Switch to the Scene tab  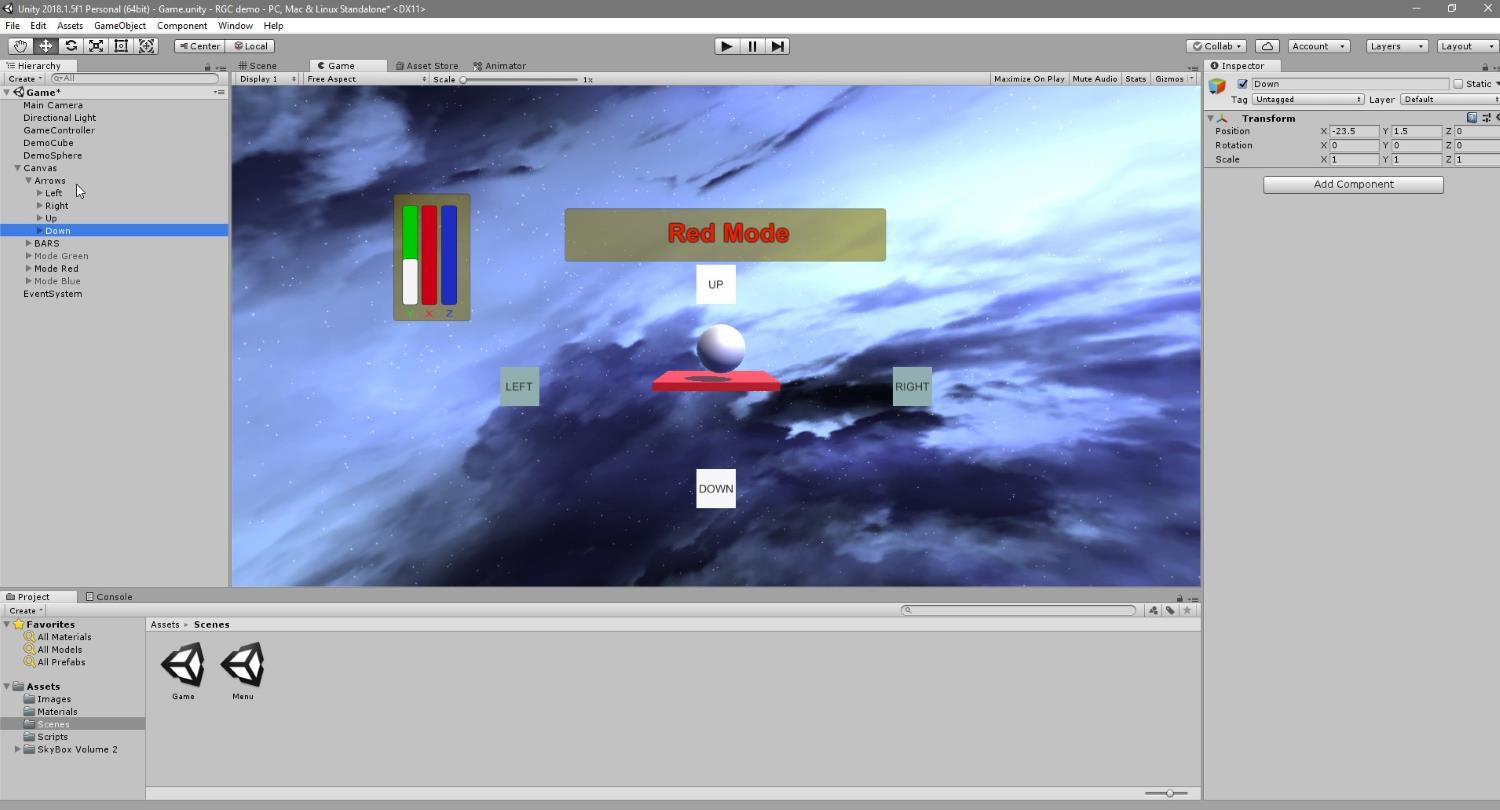click(x=258, y=66)
